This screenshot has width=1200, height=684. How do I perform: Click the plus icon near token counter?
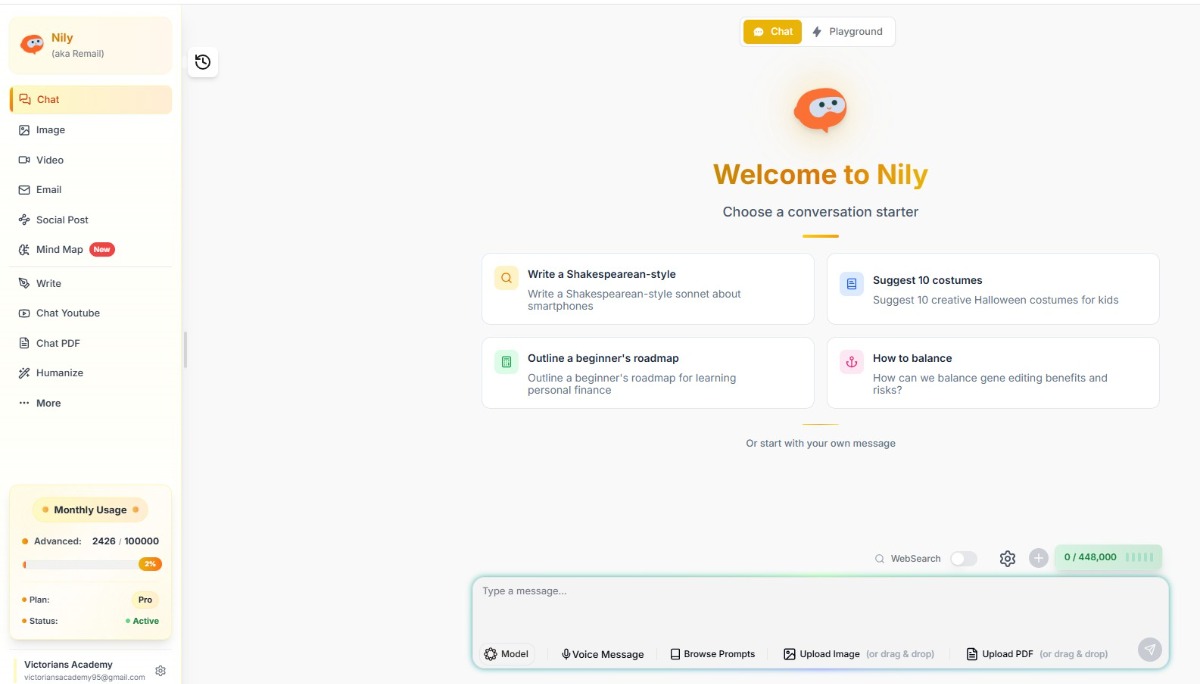1038,558
